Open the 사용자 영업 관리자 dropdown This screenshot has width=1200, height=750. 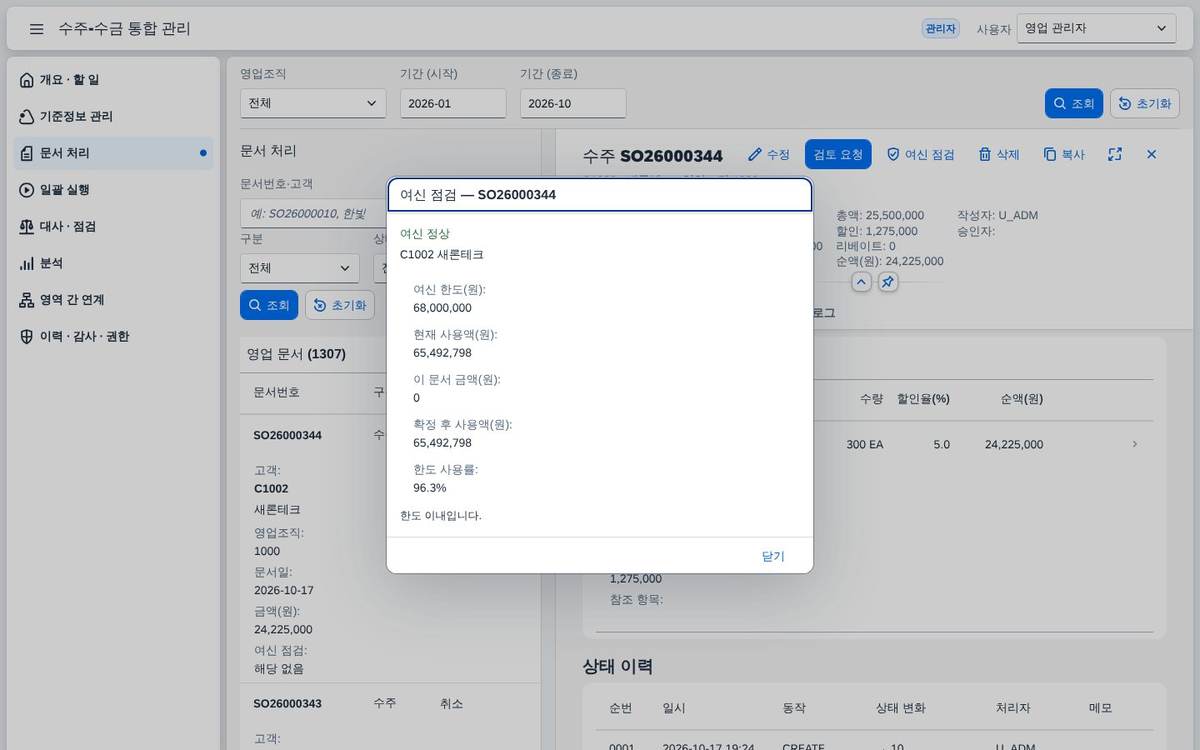[1096, 29]
